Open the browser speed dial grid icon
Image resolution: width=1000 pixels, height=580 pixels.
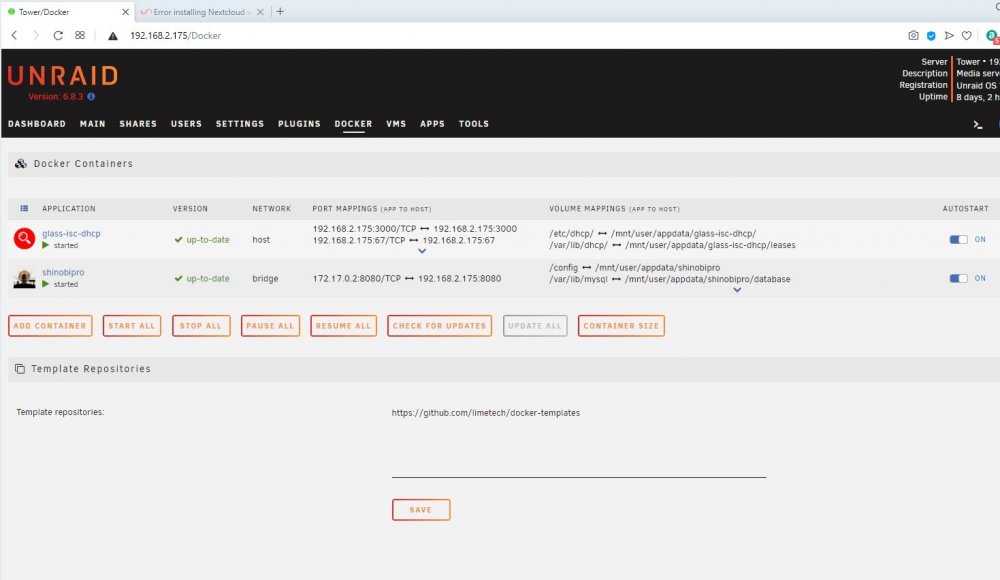point(80,36)
